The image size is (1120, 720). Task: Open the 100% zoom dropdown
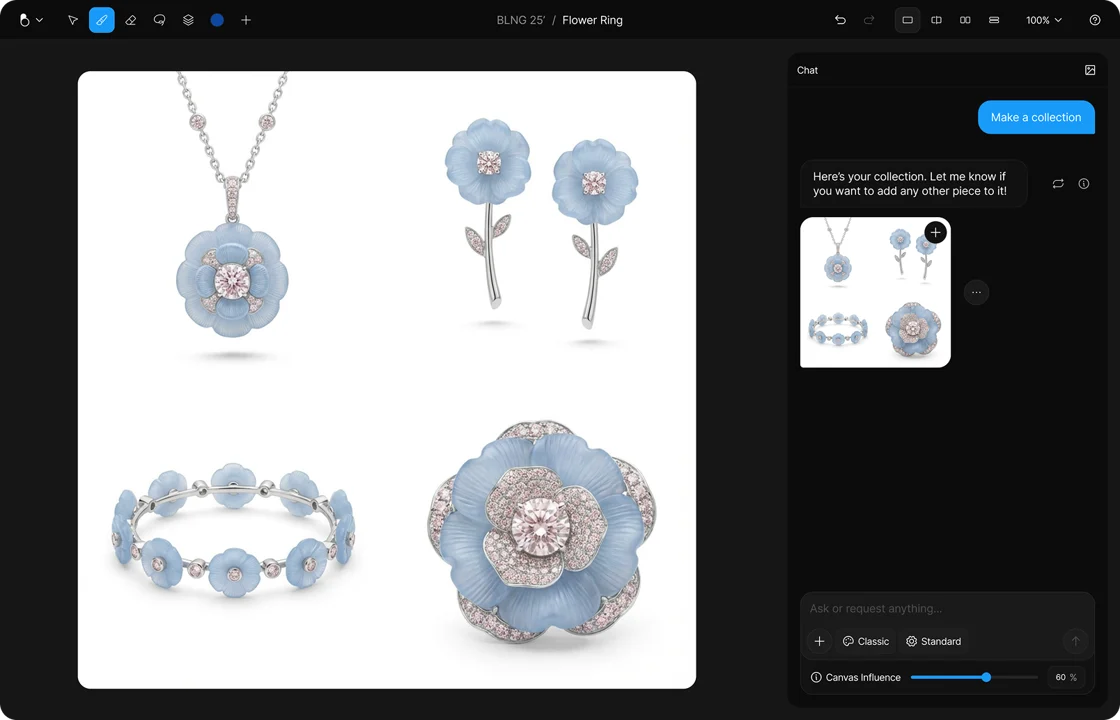click(1044, 20)
